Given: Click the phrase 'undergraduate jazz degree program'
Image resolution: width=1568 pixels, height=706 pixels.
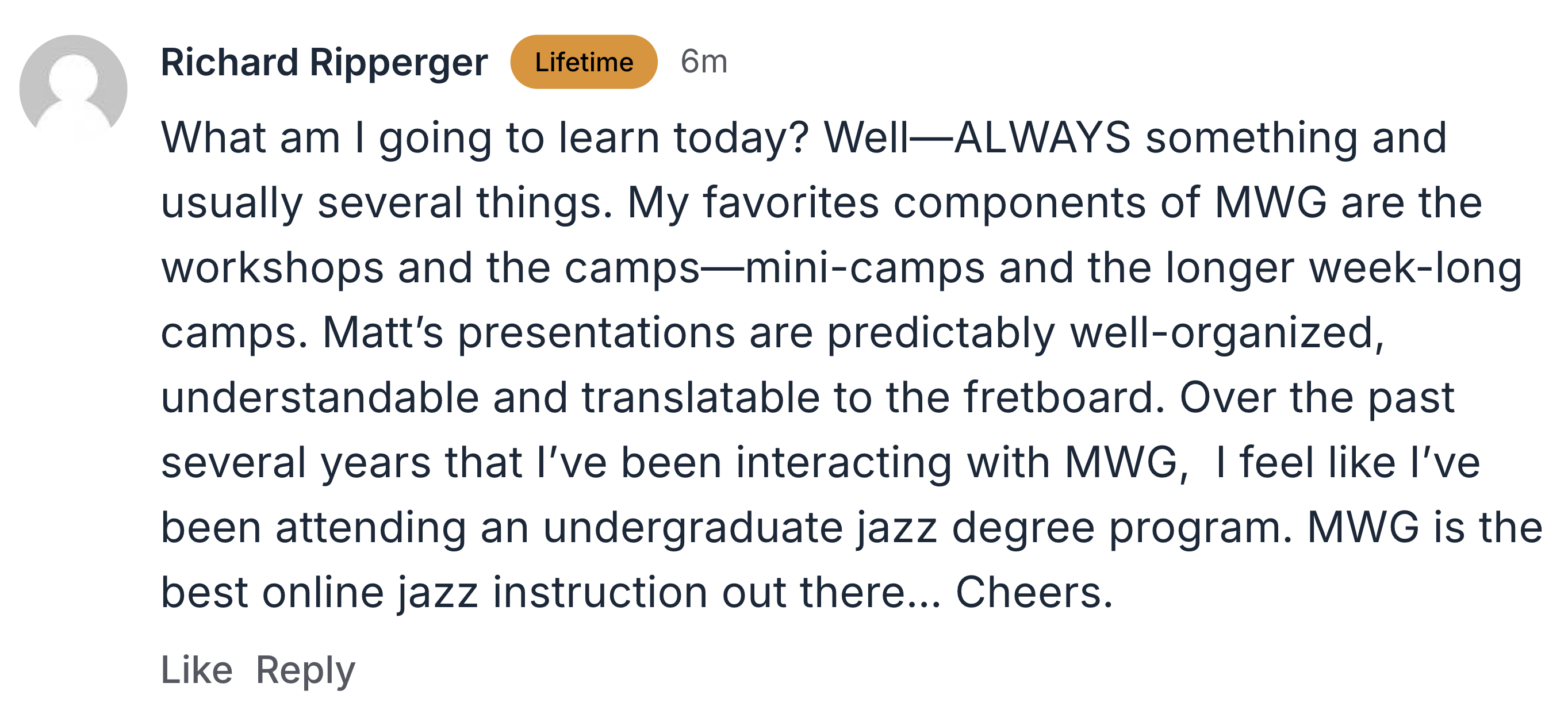Looking at the screenshot, I should pos(917,528).
